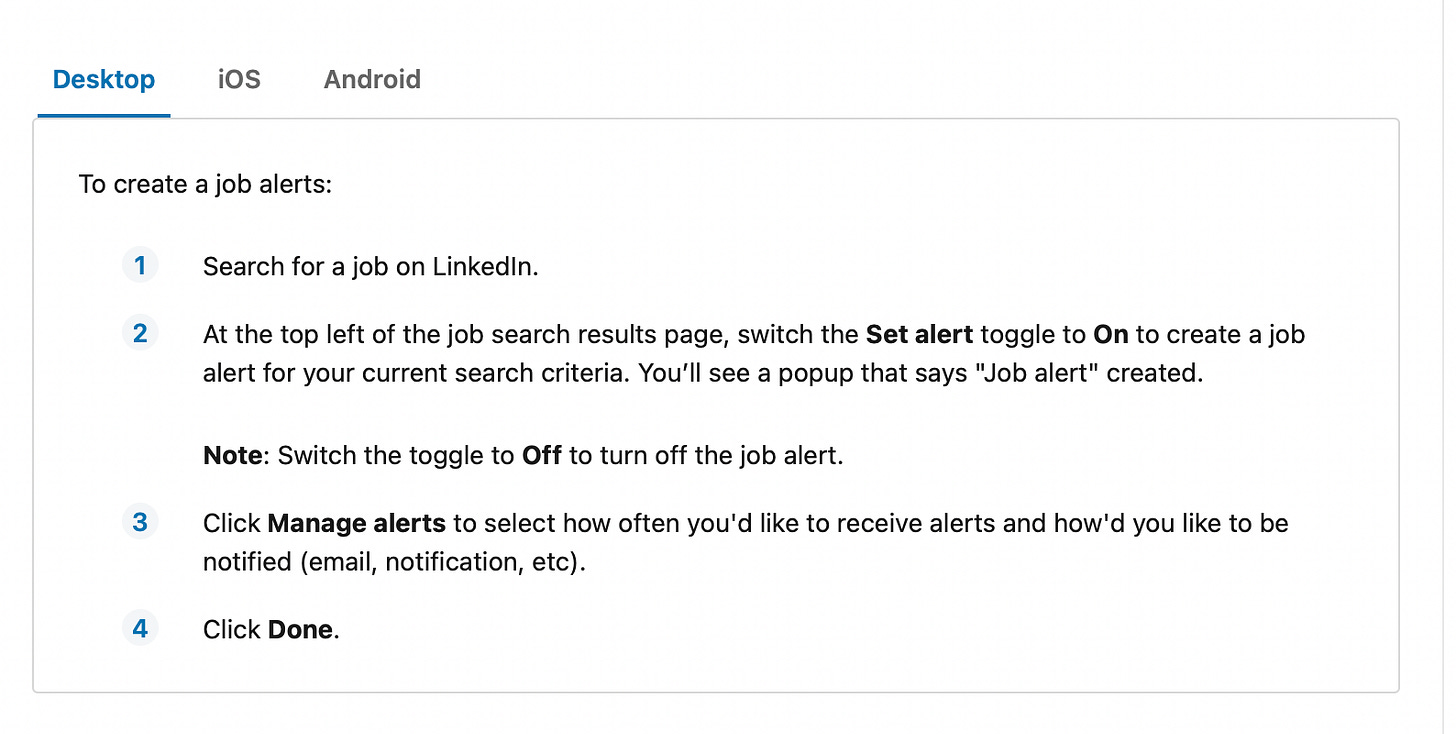The image size is (1456, 734).
Task: Click the step 2 number badge
Action: (x=140, y=333)
